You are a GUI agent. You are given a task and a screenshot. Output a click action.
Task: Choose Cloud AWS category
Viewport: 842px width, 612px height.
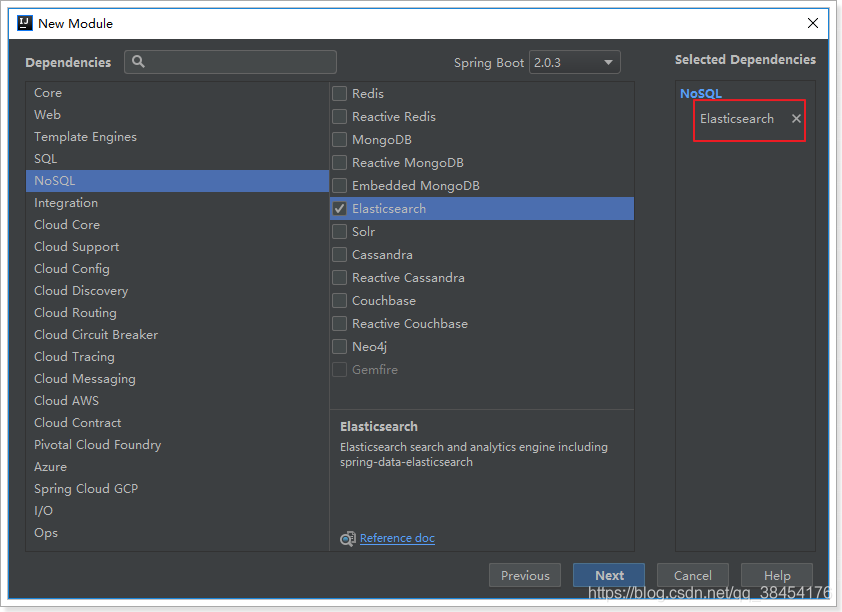(177, 401)
